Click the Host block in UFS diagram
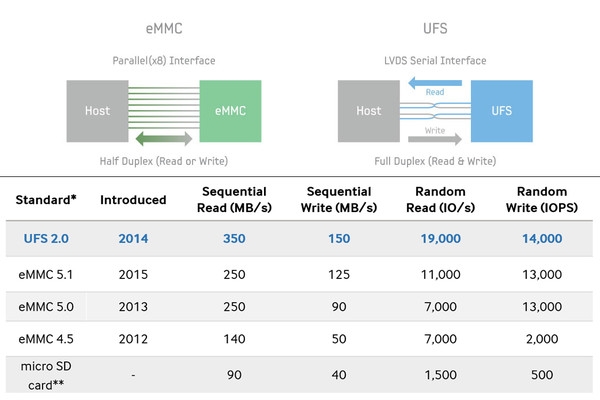 [367, 111]
